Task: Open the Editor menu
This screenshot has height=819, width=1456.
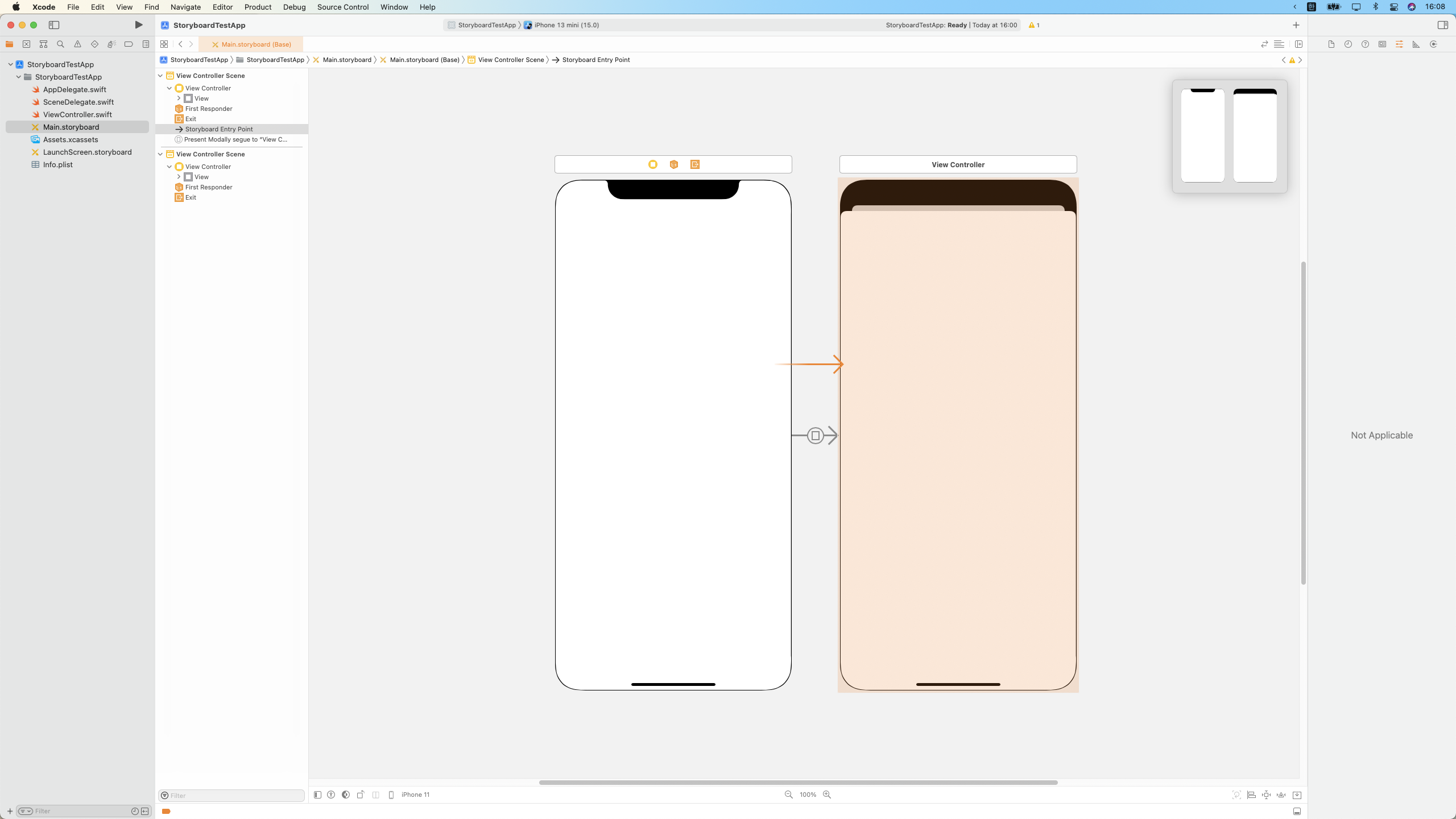Action: pyautogui.click(x=222, y=7)
